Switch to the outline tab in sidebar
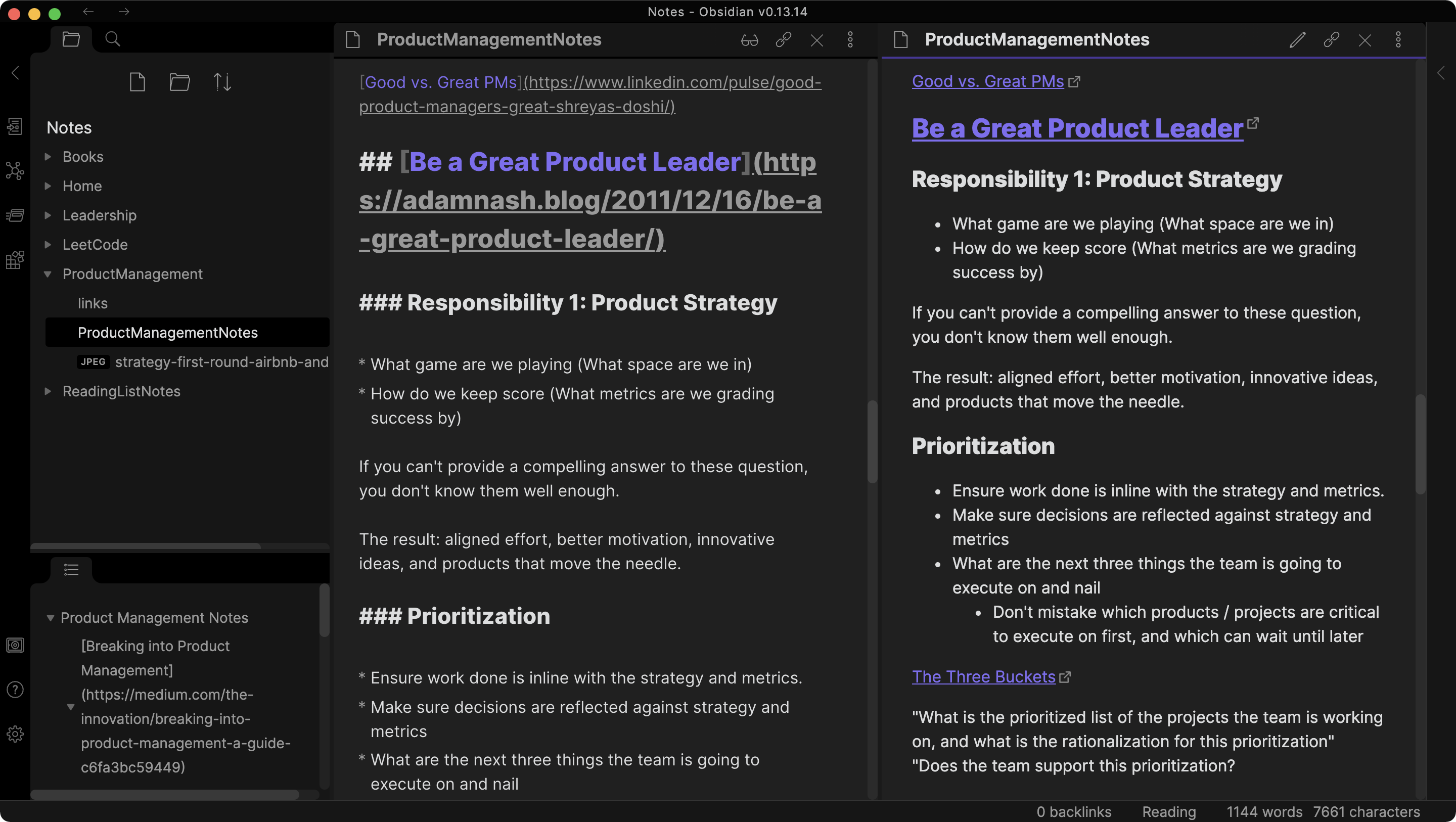The width and height of the screenshot is (1456, 822). pos(71,569)
